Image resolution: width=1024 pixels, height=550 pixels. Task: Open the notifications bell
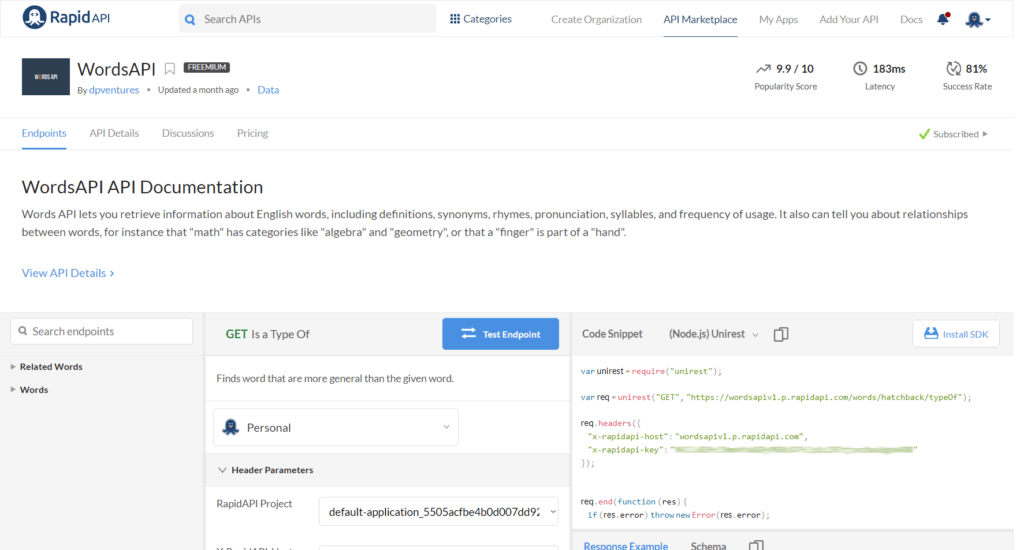[x=942, y=19]
